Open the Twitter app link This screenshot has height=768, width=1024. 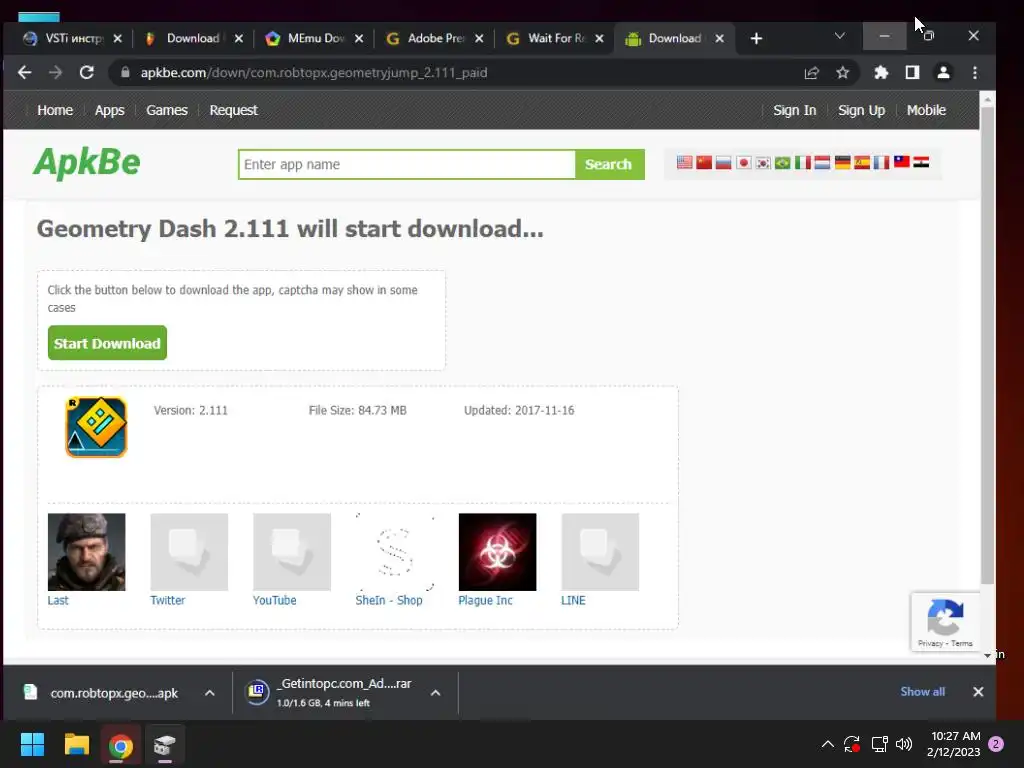pyautogui.click(x=167, y=600)
